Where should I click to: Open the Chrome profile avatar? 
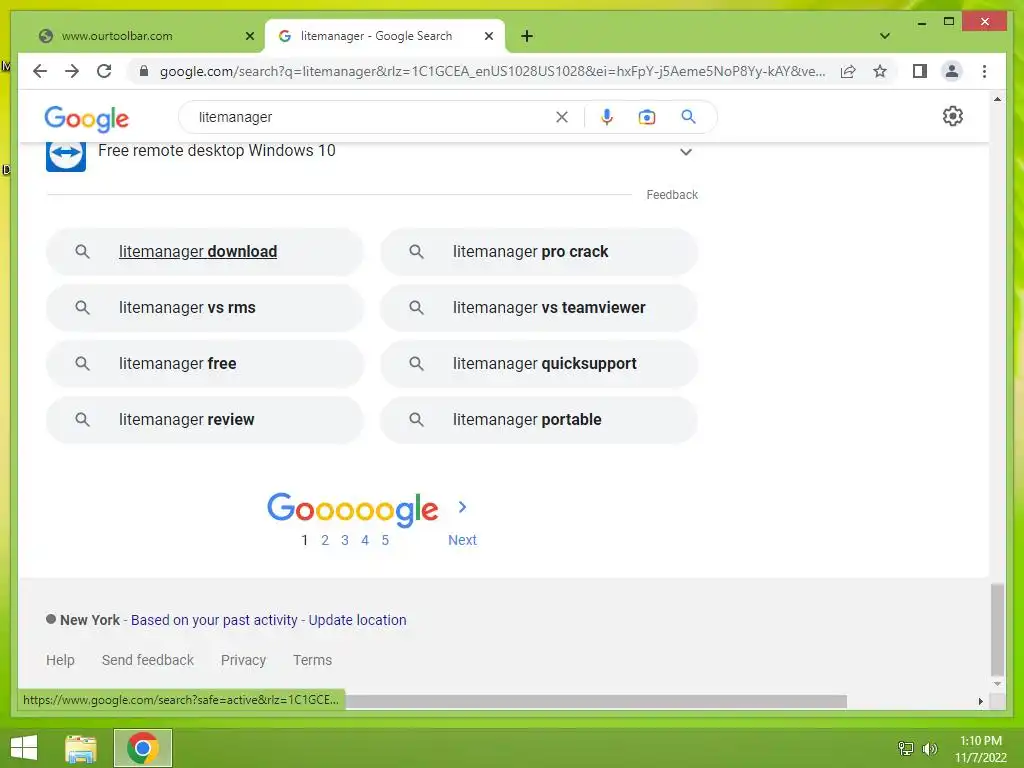952,71
